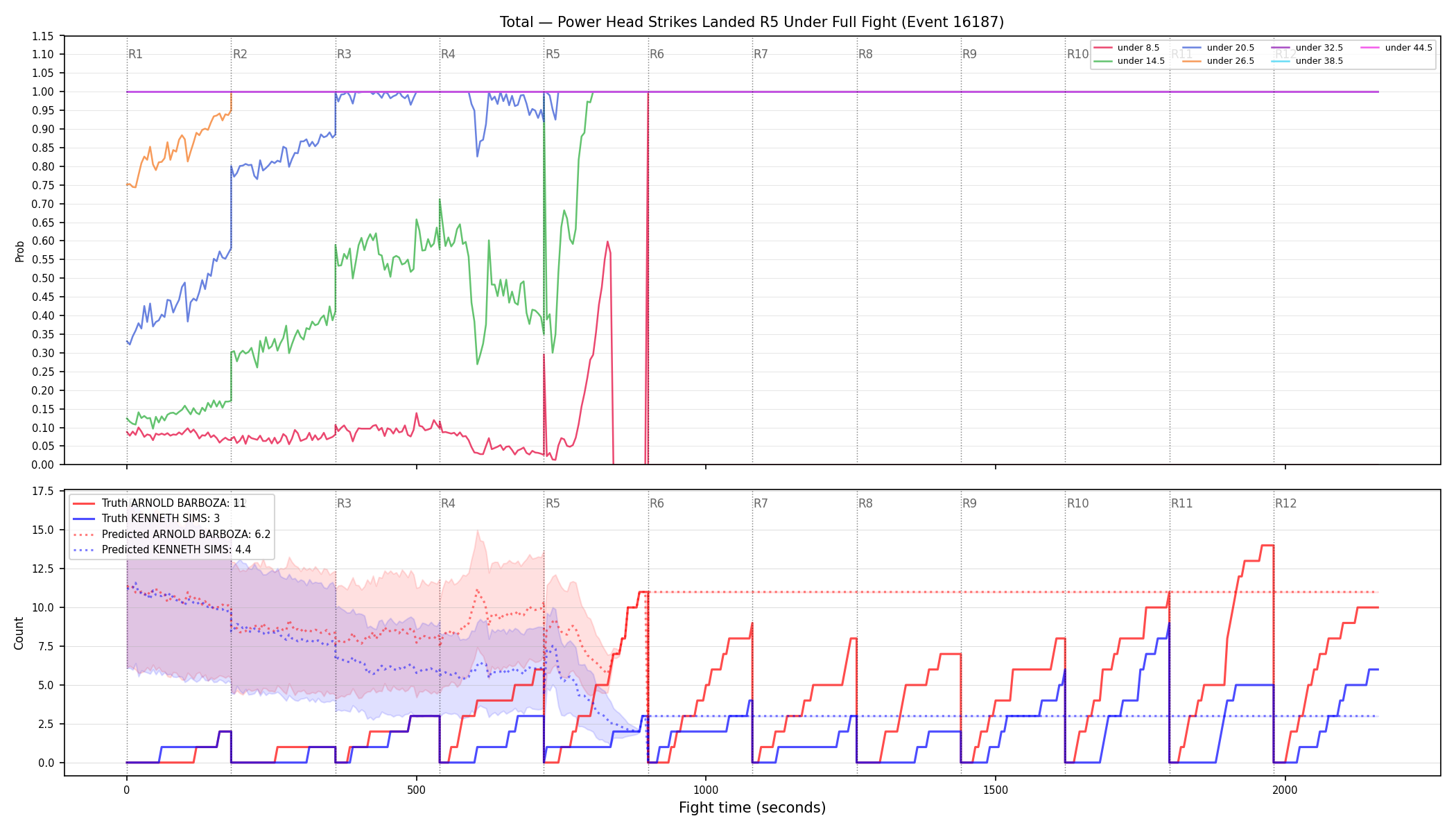The image size is (1456, 832).
Task: Click the R4 round label in the upper chart
Action: [x=448, y=54]
